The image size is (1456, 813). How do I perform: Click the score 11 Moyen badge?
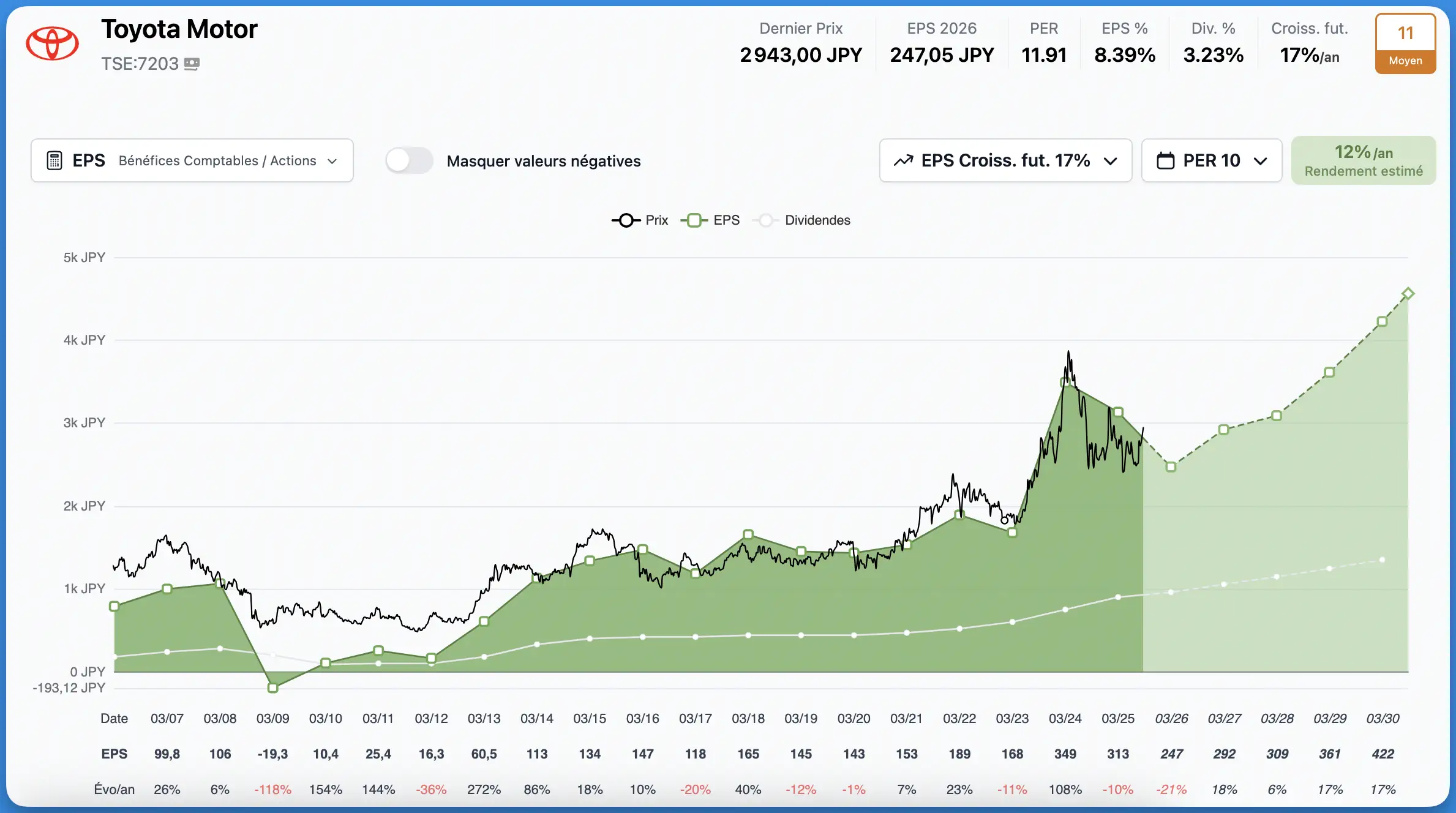click(1405, 44)
